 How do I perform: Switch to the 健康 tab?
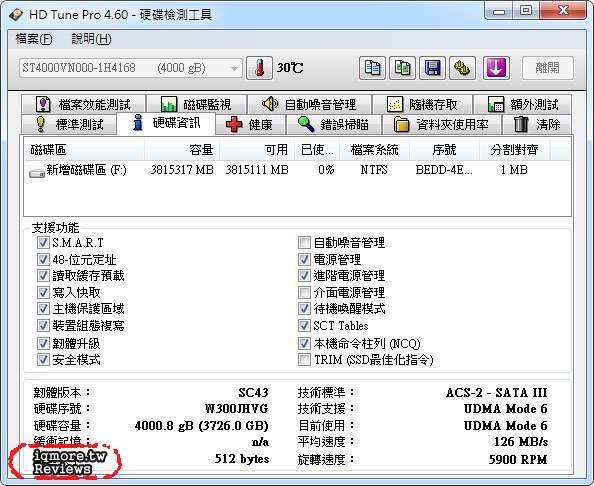pos(250,124)
